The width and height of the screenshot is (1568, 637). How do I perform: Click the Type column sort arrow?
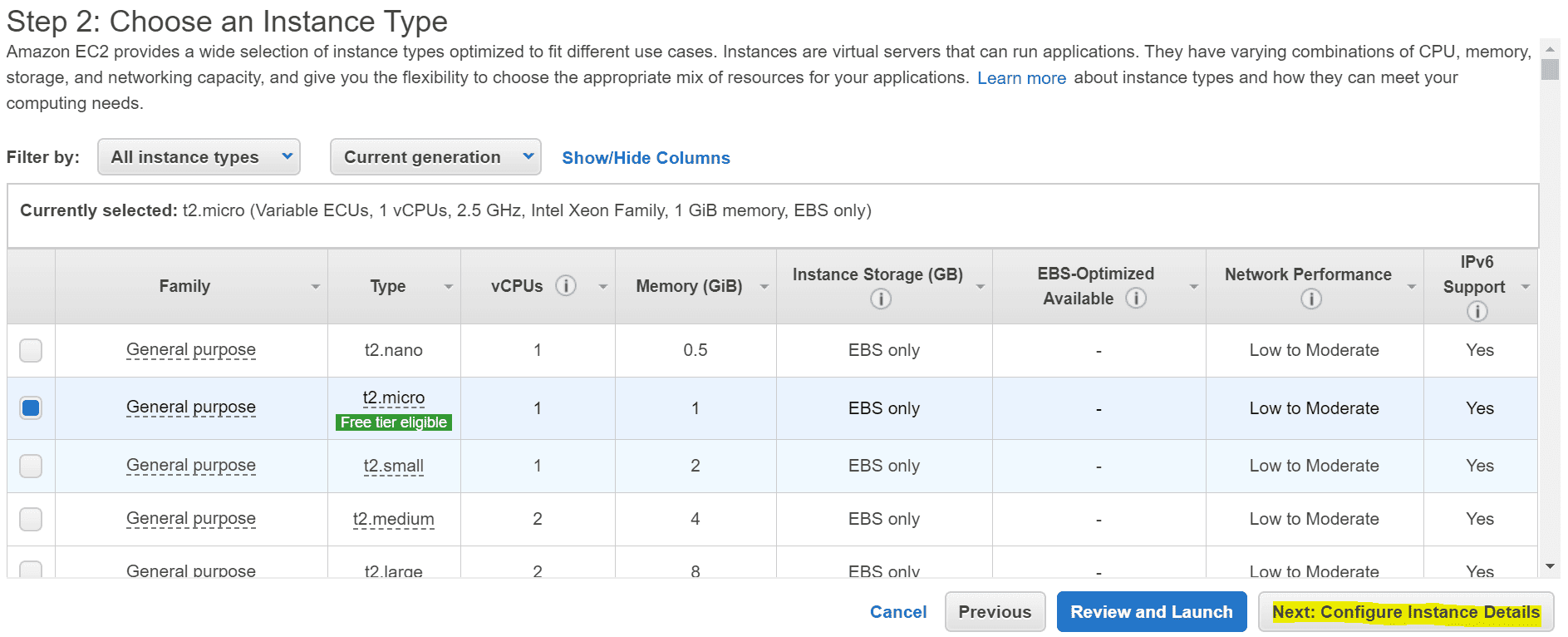click(x=449, y=287)
